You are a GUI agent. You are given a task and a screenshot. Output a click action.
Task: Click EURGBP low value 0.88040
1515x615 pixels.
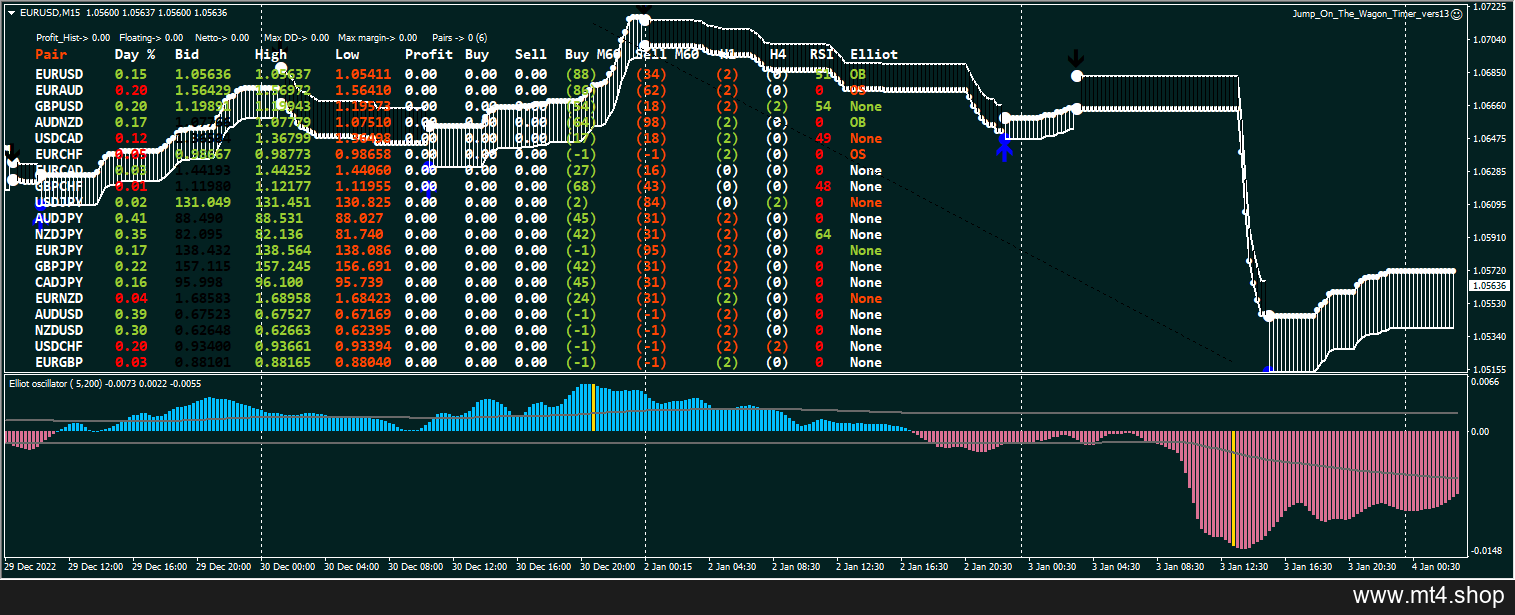363,362
